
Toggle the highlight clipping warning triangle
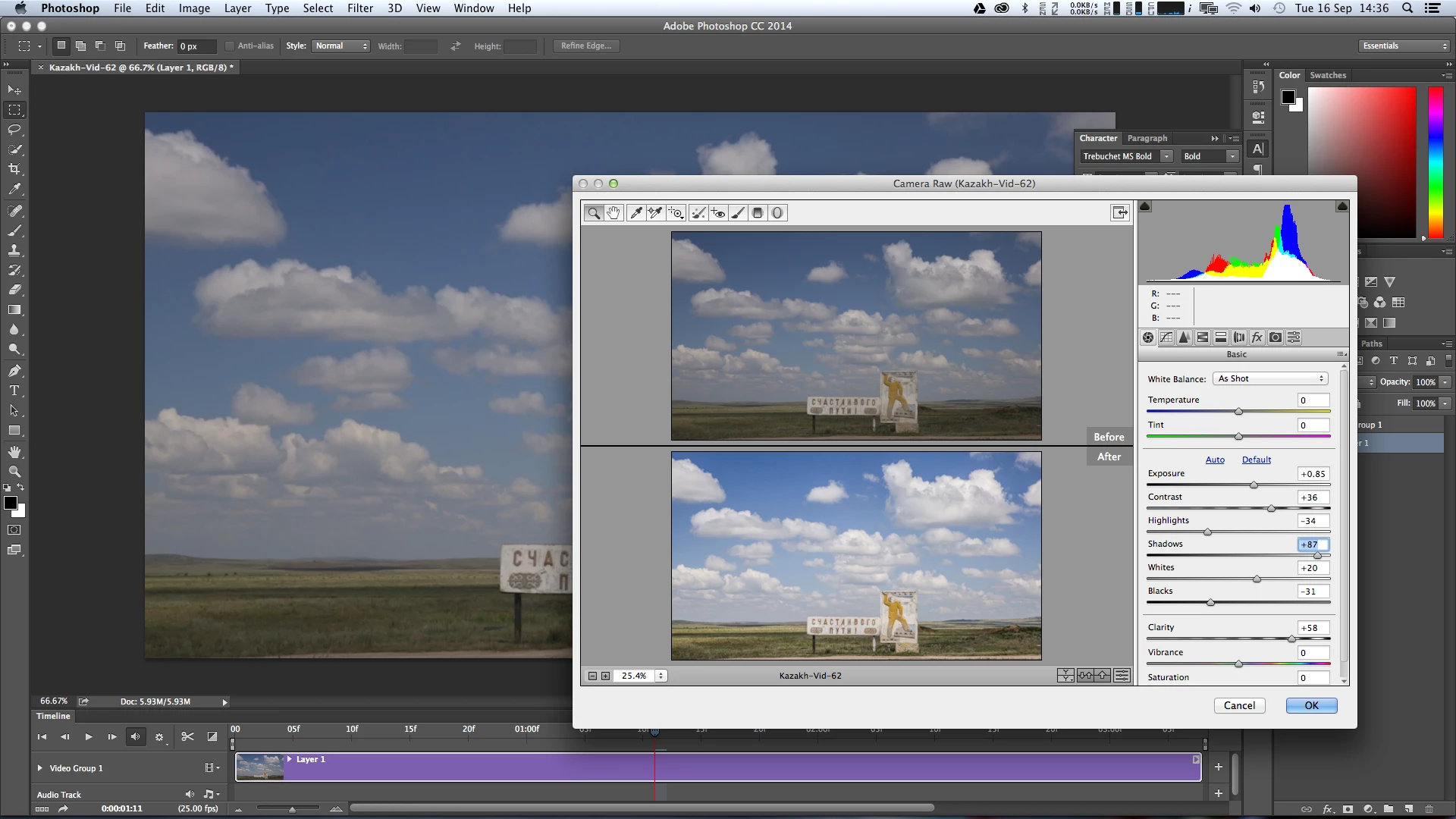1341,206
